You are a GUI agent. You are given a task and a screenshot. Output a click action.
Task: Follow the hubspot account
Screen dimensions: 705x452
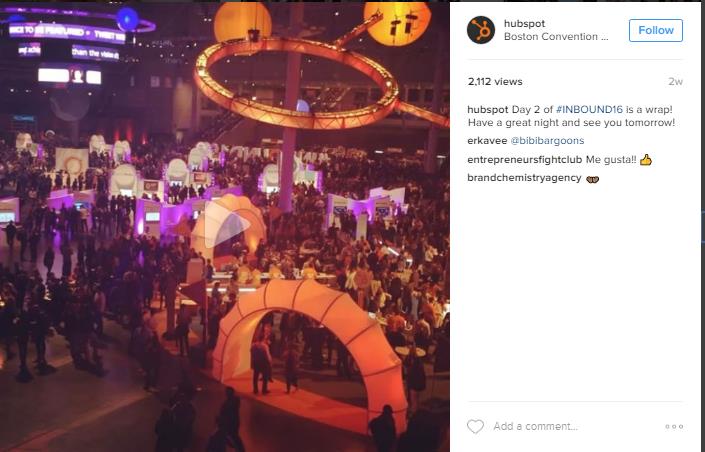click(656, 30)
